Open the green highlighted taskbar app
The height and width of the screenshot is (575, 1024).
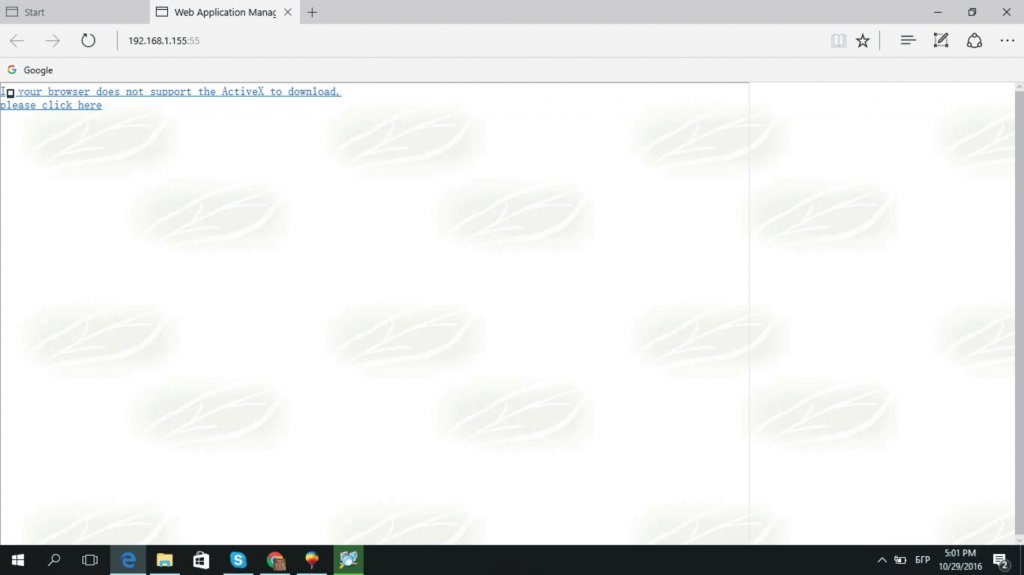click(x=348, y=560)
